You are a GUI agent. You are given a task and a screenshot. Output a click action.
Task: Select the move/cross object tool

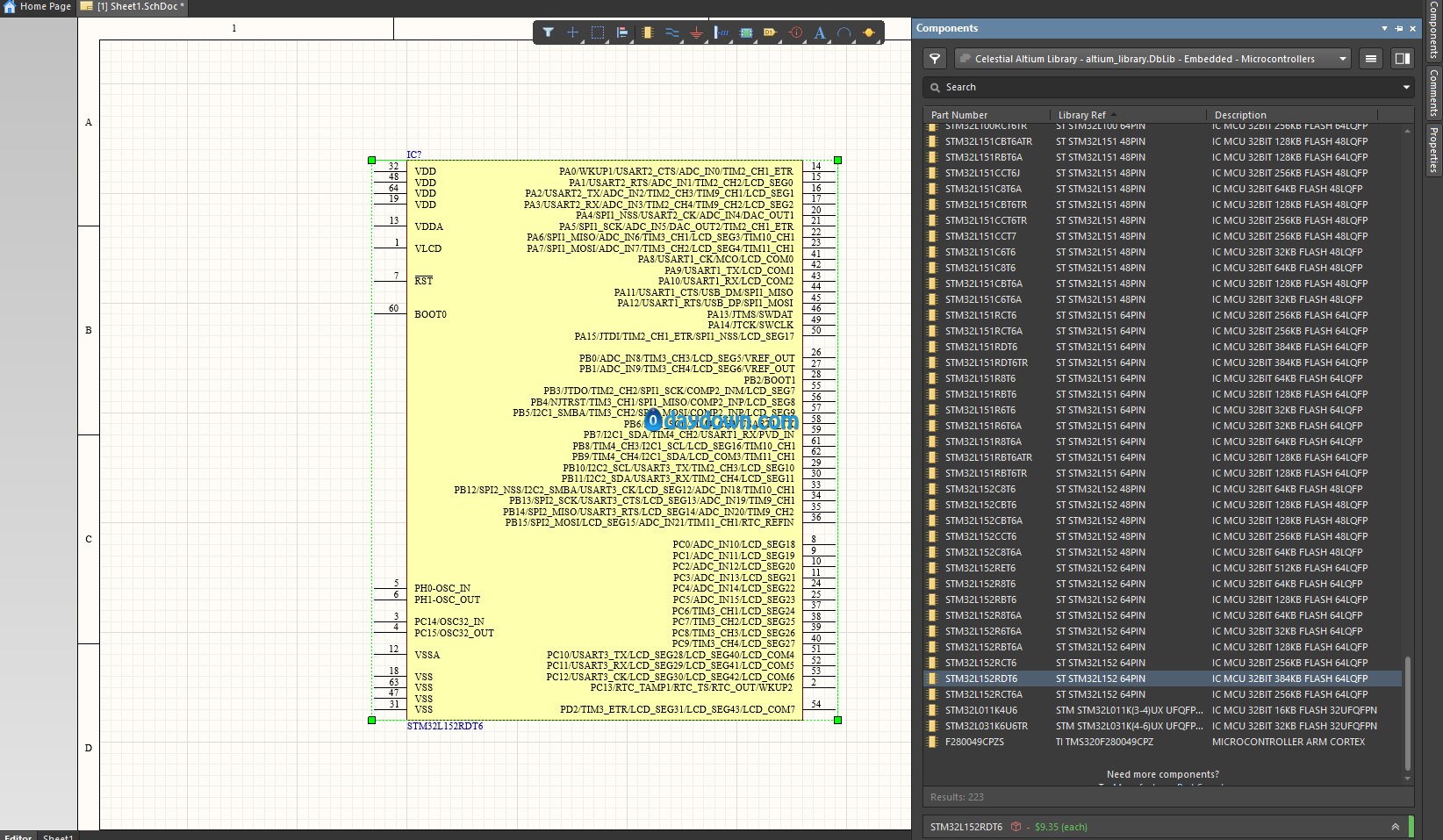(x=572, y=32)
